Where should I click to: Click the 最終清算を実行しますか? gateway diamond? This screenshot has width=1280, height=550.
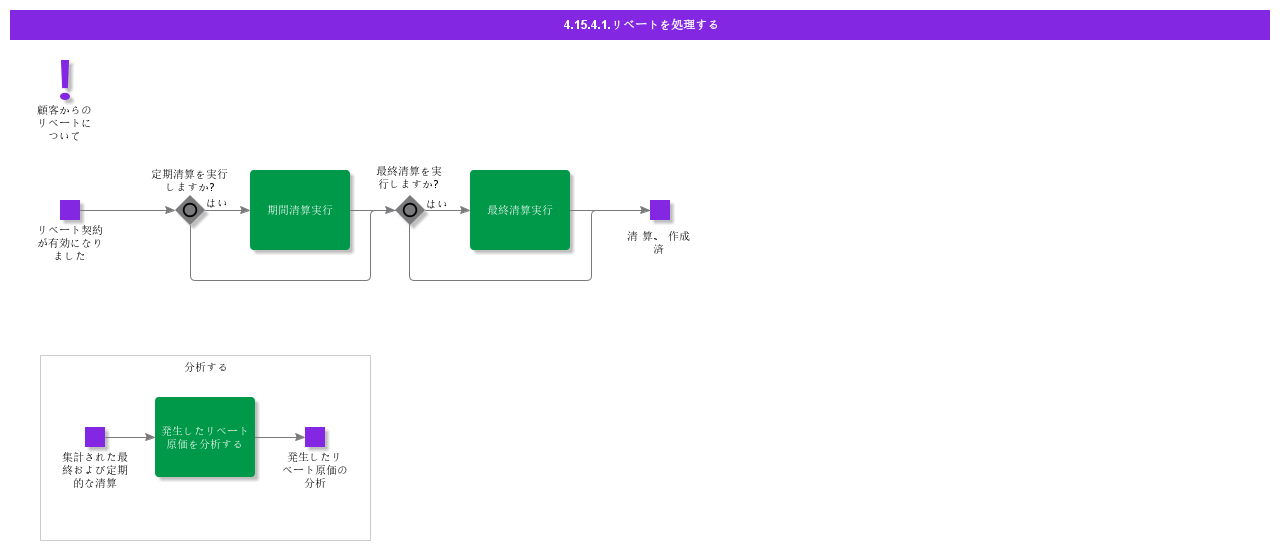[x=410, y=210]
